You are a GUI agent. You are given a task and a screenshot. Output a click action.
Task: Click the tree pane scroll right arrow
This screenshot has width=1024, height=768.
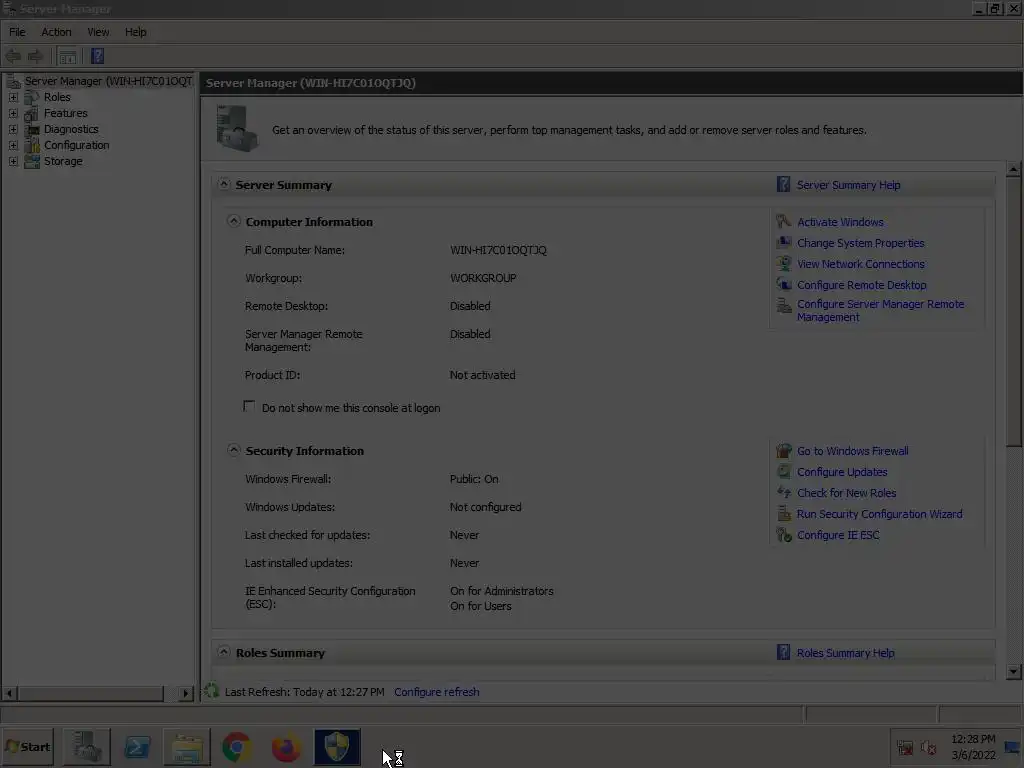[185, 693]
